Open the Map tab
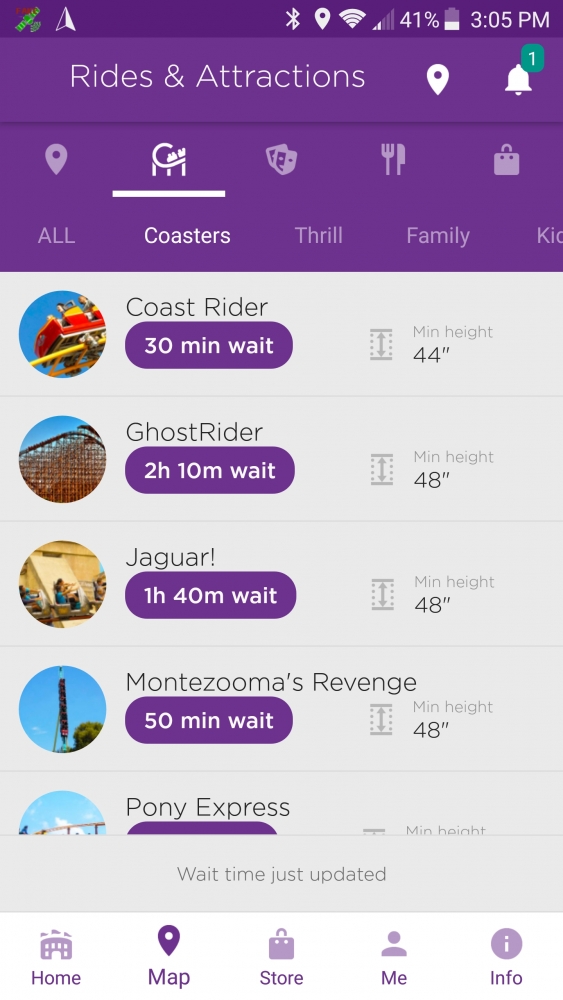This screenshot has width=563, height=1000. 169,957
